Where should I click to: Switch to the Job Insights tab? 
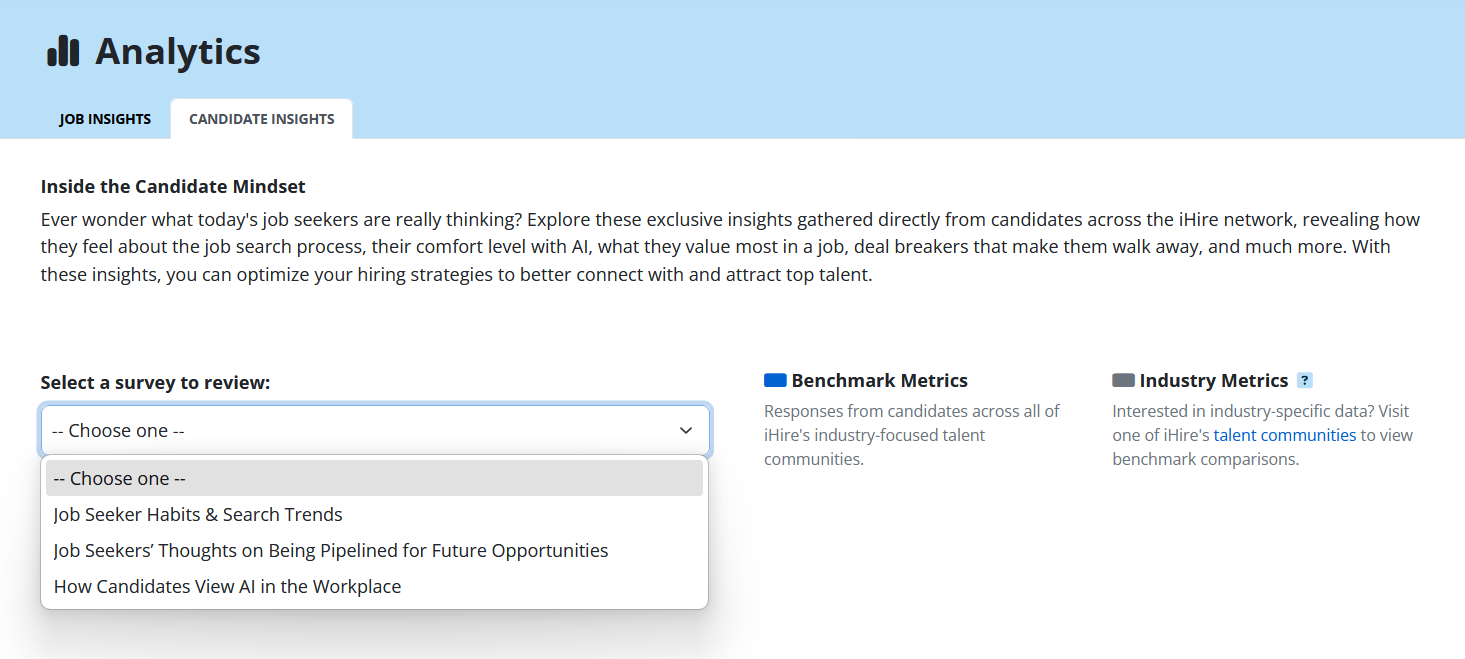click(x=105, y=119)
